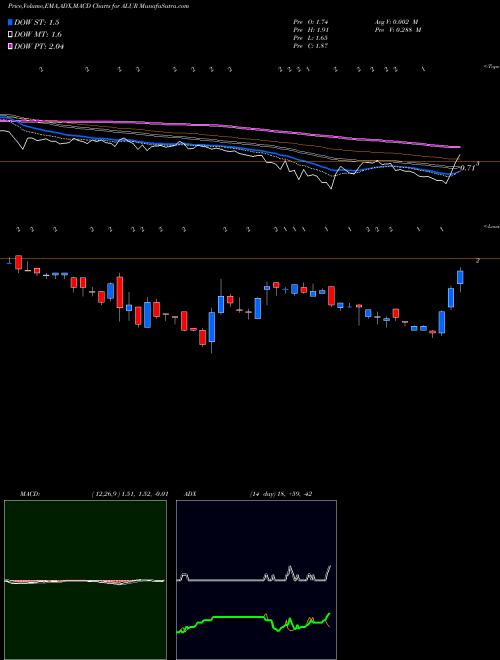The image size is (500, 660).
Task: Click the ADX panel heading
Action: [191, 494]
